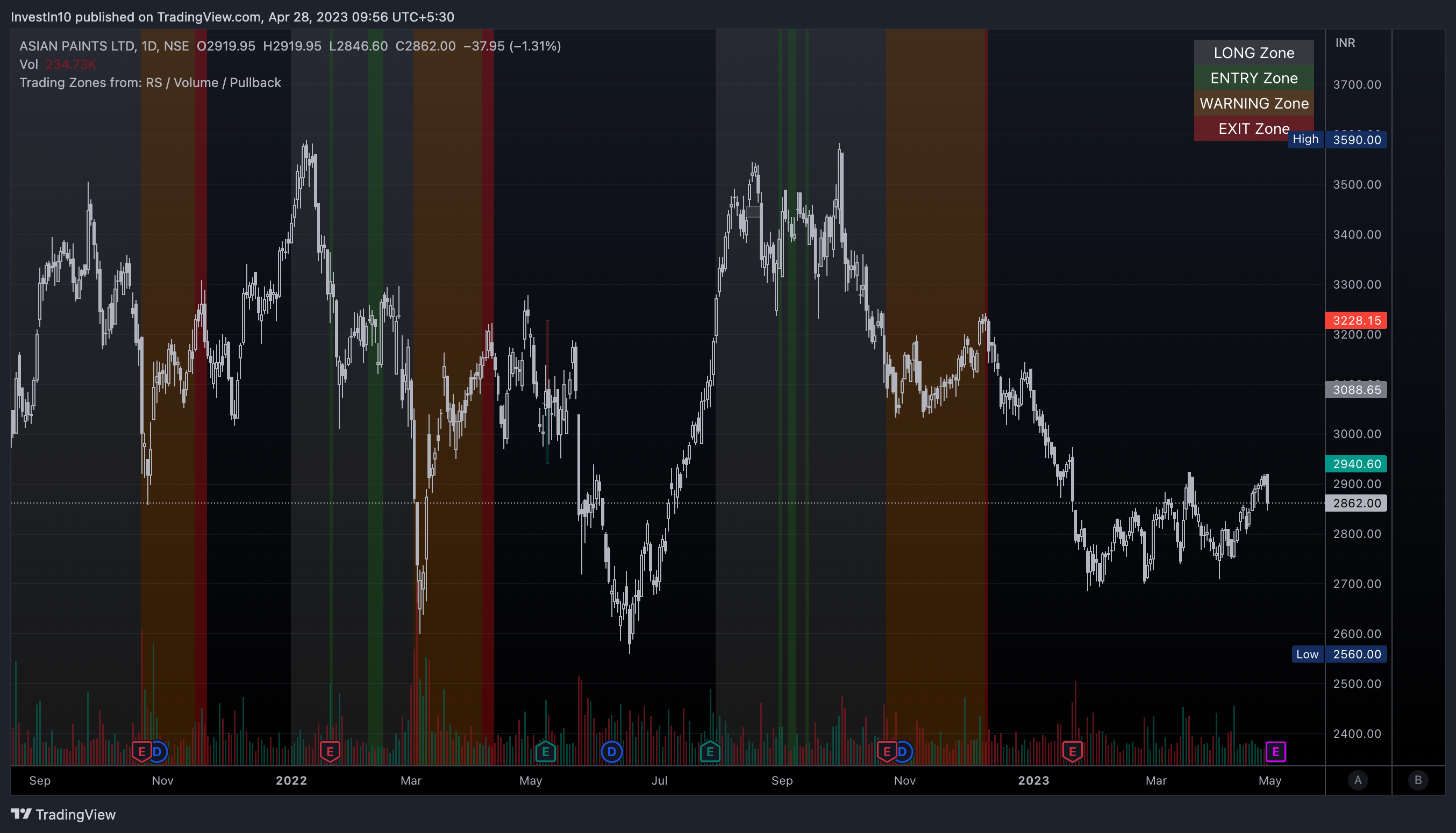Open the red E earnings marker in January 2023
Image resolution: width=1456 pixels, height=833 pixels.
1072,752
